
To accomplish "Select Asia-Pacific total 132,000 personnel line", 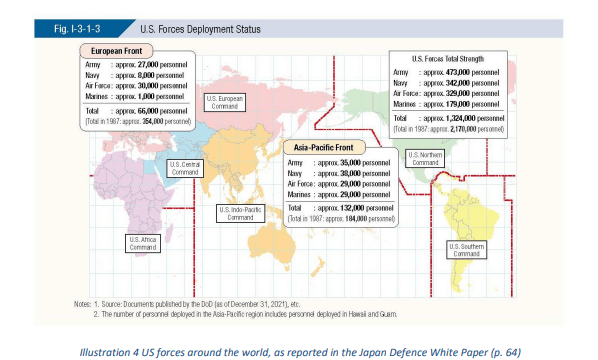I will (340, 208).
